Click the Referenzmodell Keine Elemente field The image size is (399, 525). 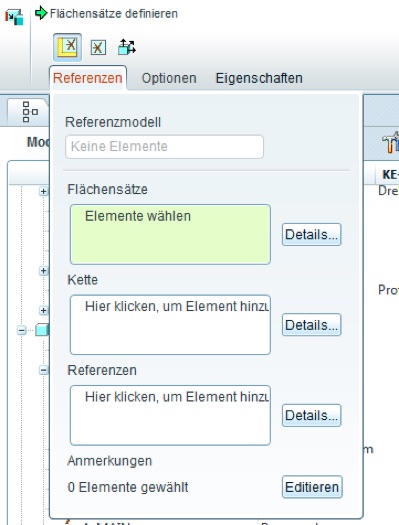pyautogui.click(x=164, y=147)
